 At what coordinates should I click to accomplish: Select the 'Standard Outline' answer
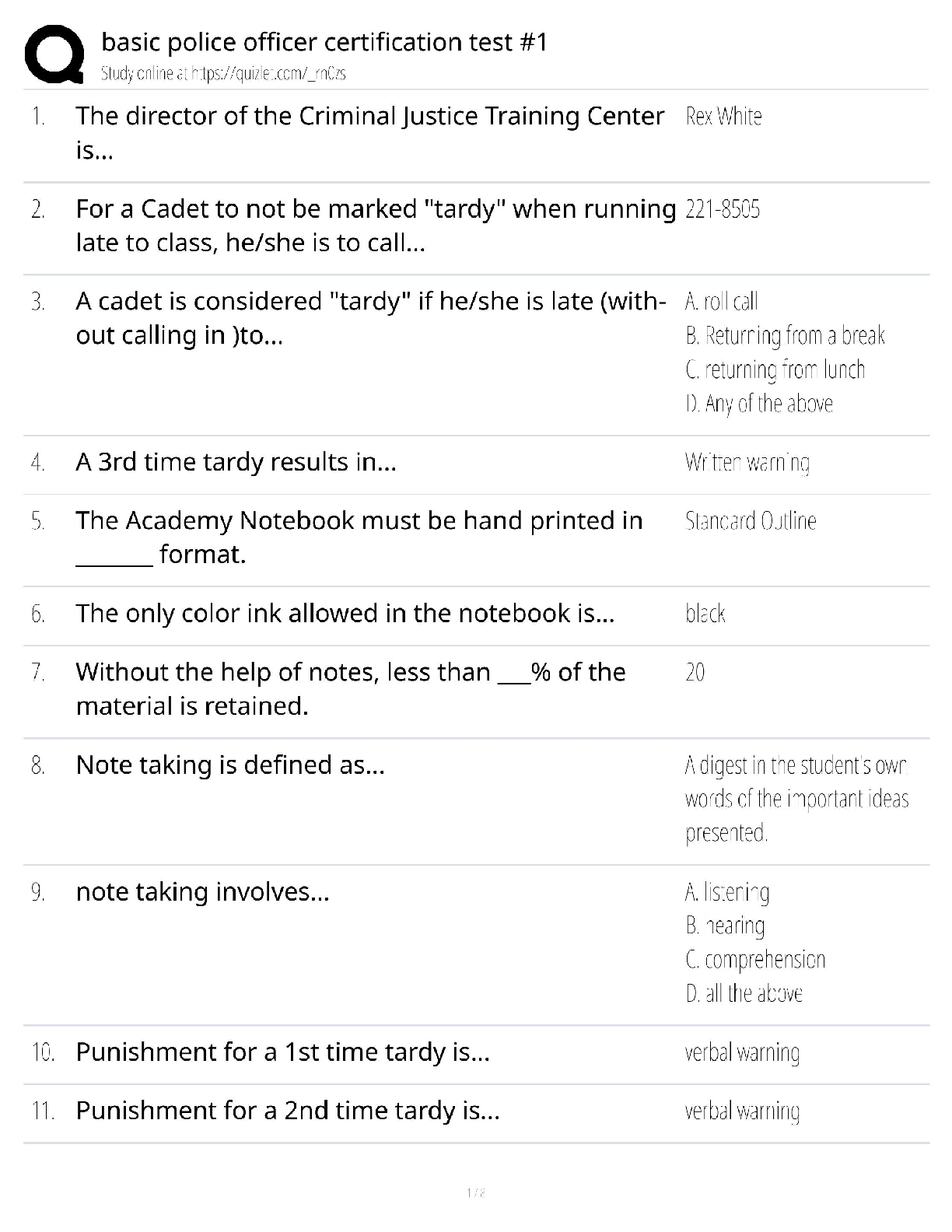tap(751, 521)
